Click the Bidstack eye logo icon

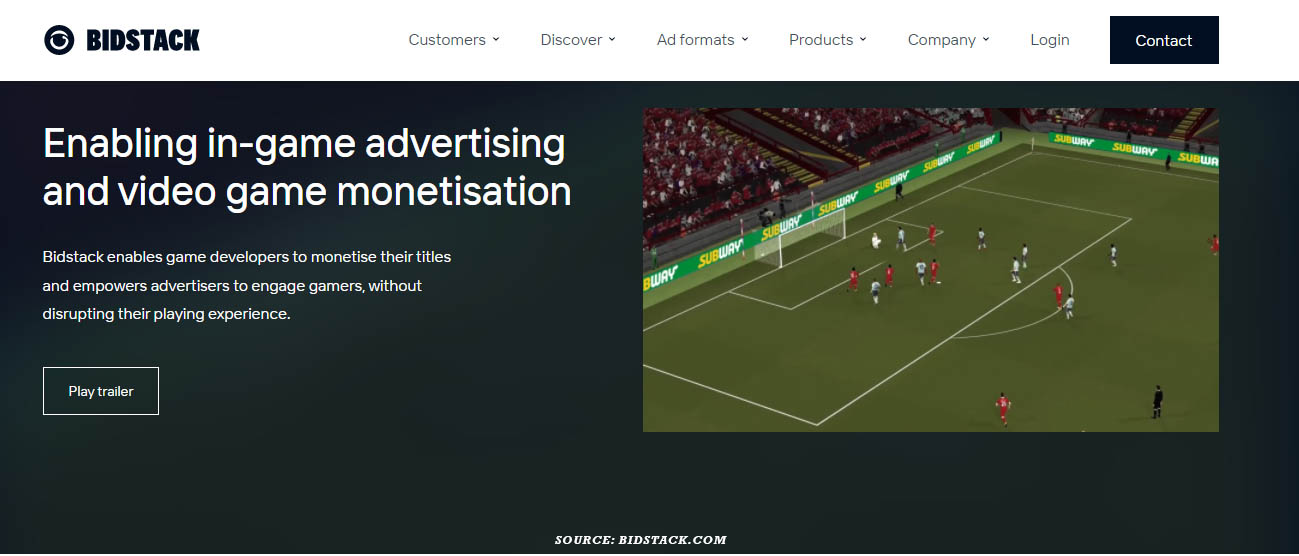pyautogui.click(x=59, y=40)
